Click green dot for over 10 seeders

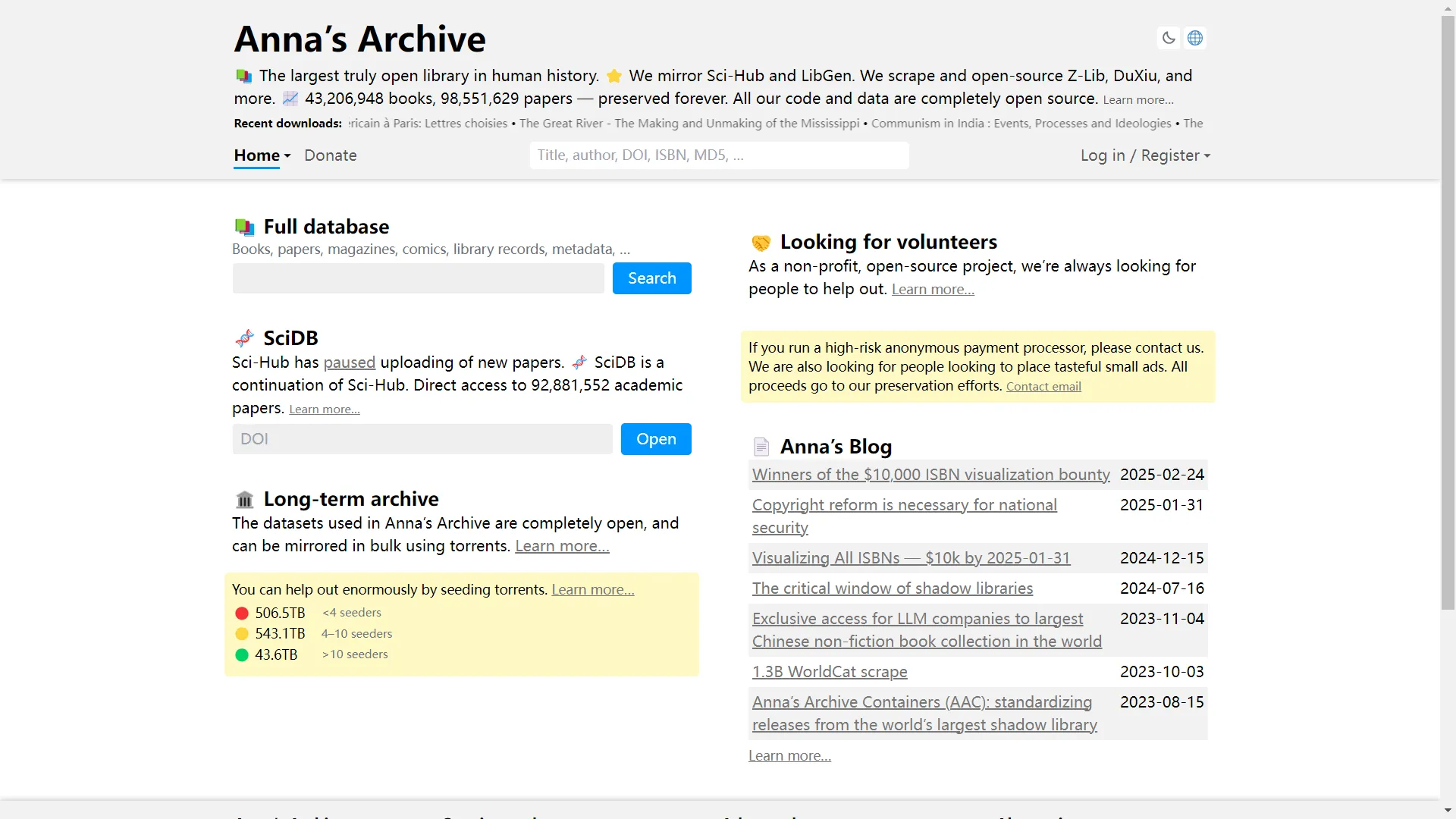click(x=242, y=654)
